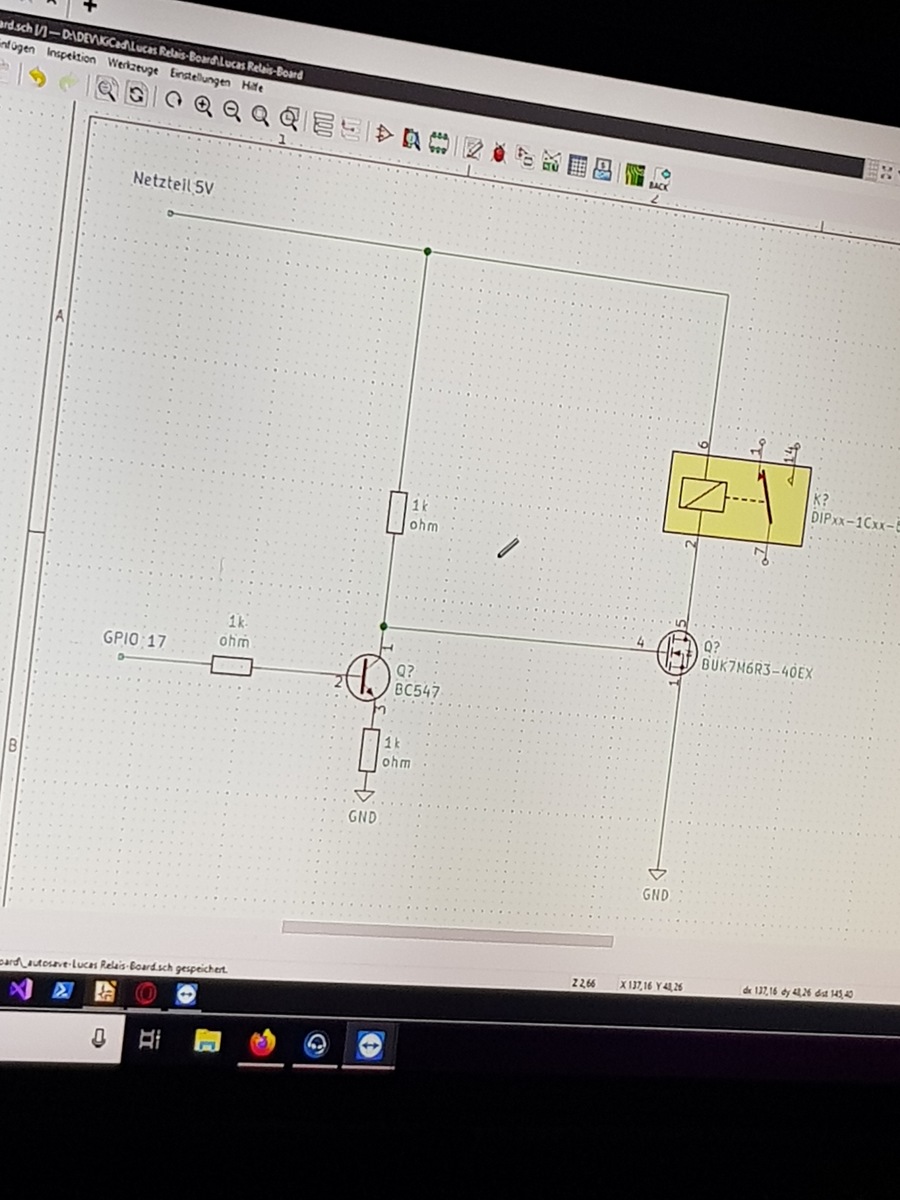Open the Symbol Library Browser icon
This screenshot has width=900, height=1200.
(410, 137)
